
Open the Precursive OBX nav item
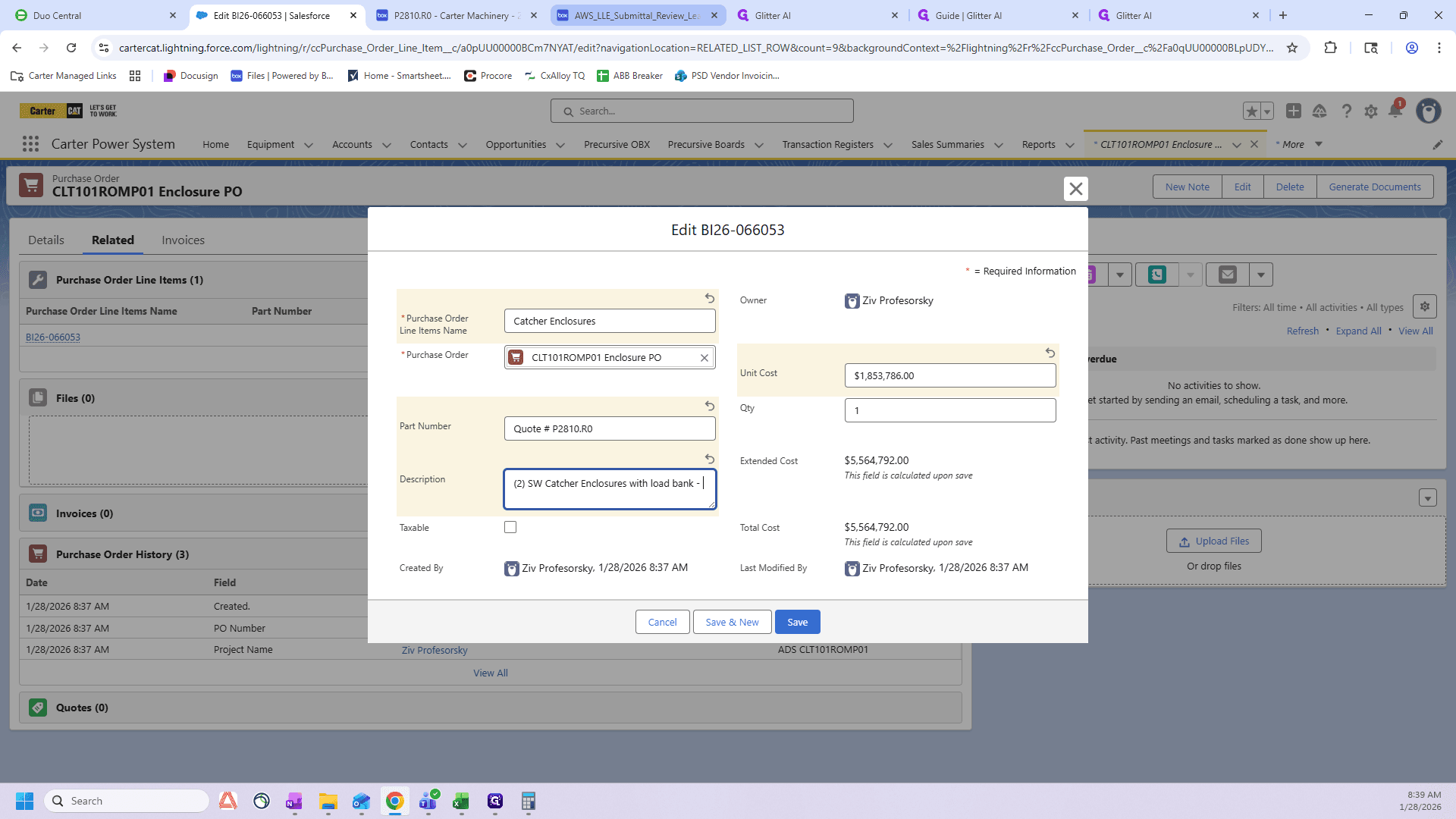(617, 145)
